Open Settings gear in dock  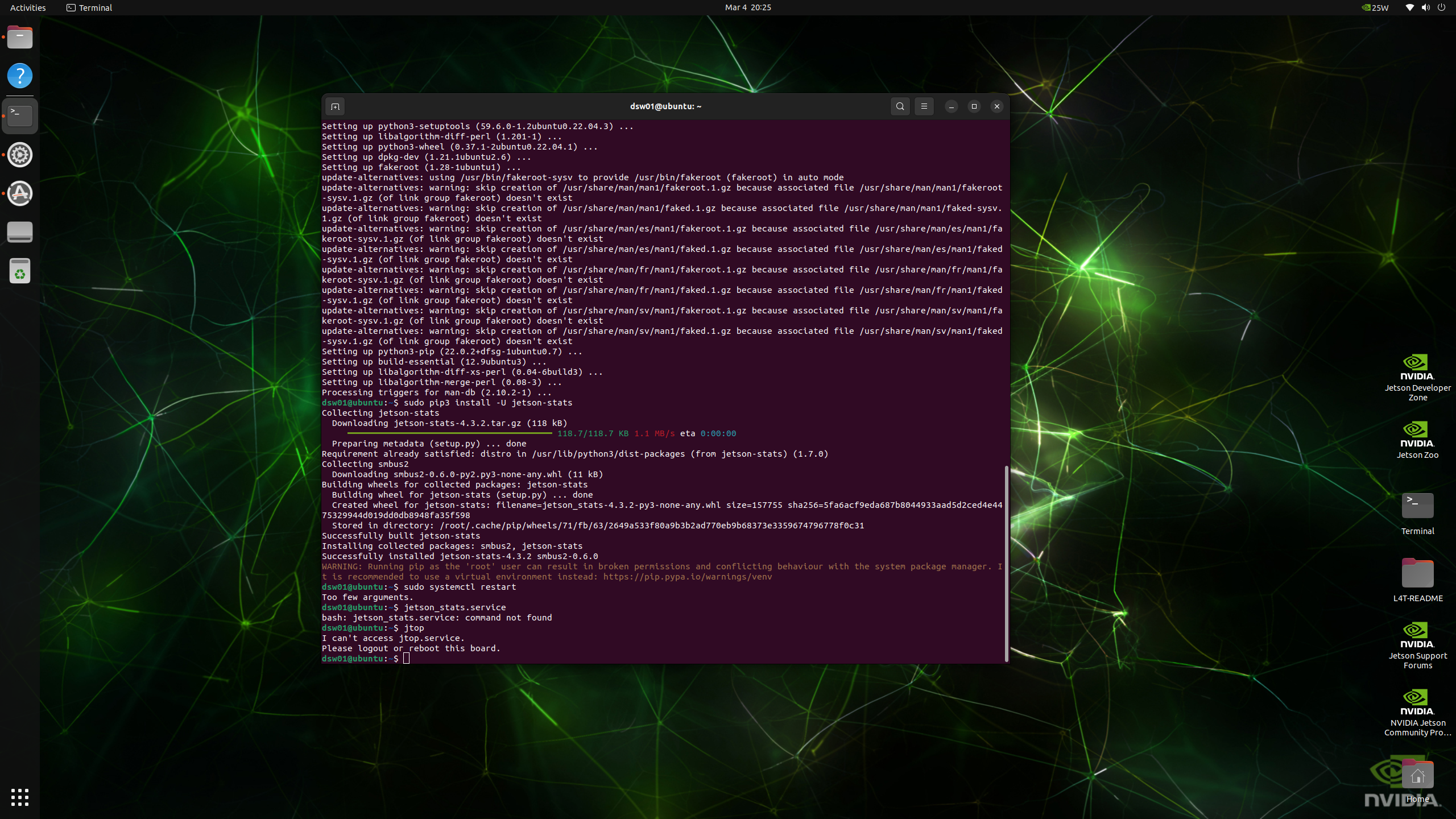[20, 155]
